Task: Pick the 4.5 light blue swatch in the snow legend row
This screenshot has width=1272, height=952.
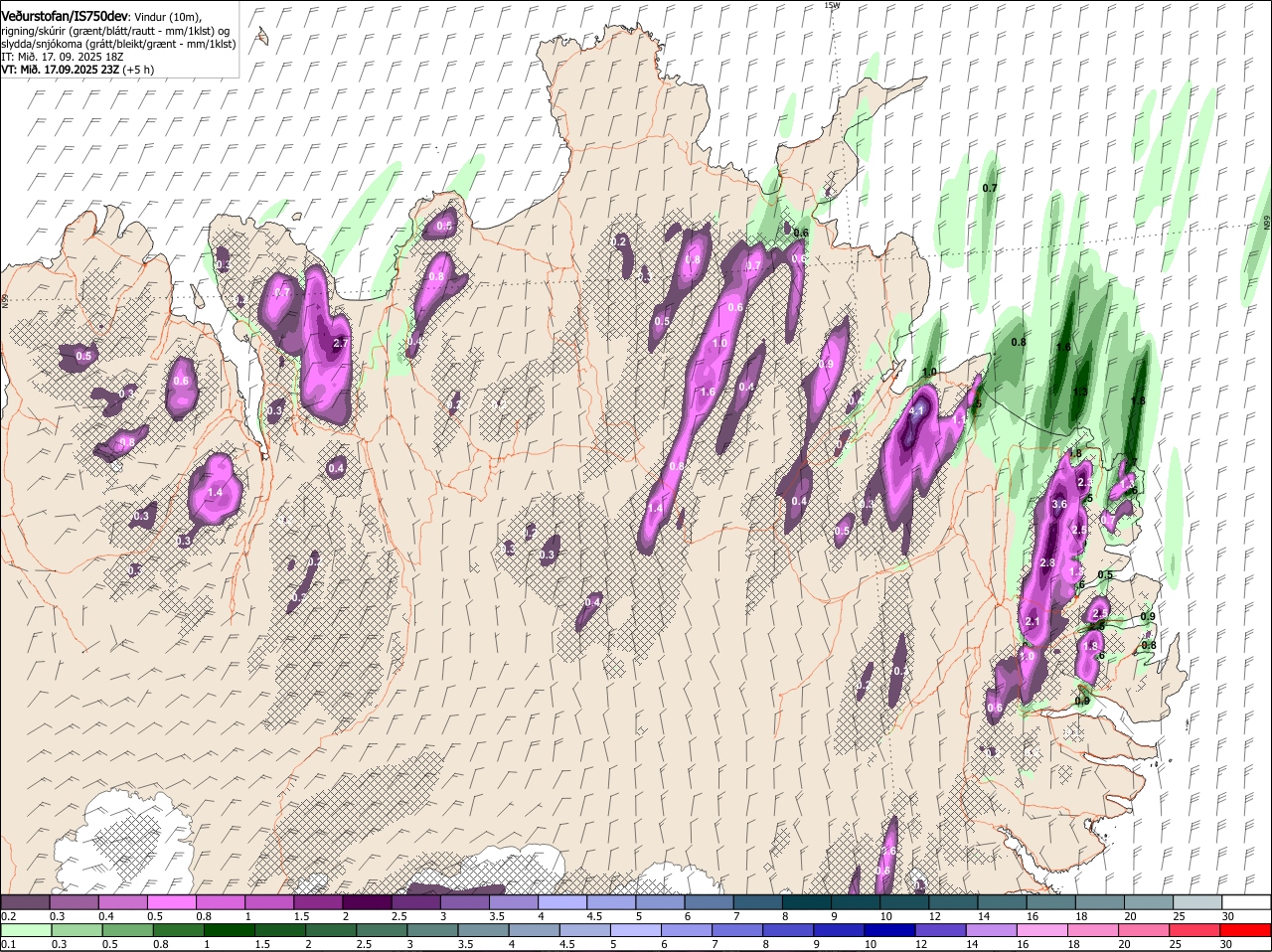Action: (x=610, y=901)
